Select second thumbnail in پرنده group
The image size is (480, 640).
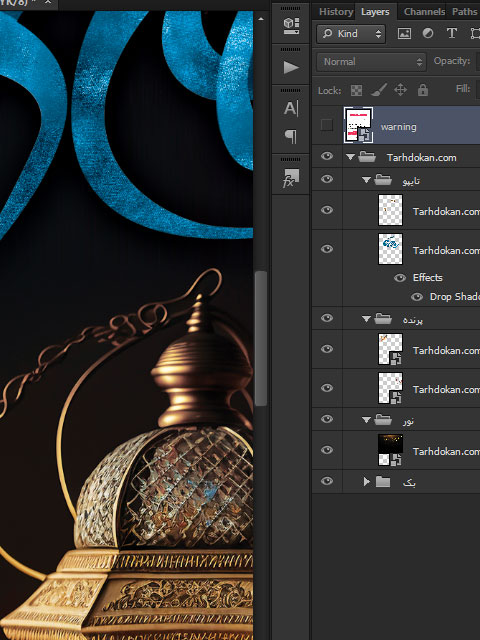(390, 388)
